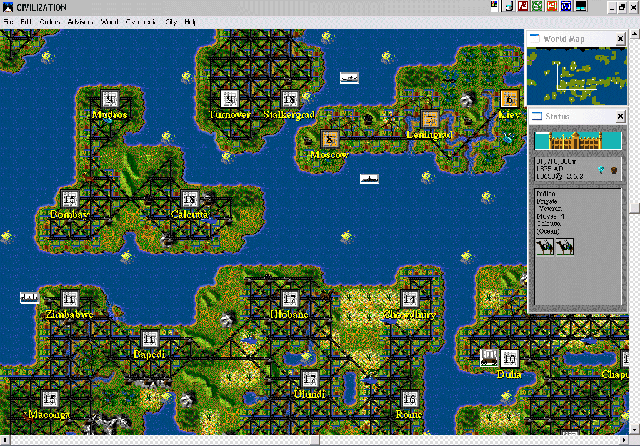Click the blue title bar icon
The height and width of the screenshot is (446, 640).
(x=566, y=6)
